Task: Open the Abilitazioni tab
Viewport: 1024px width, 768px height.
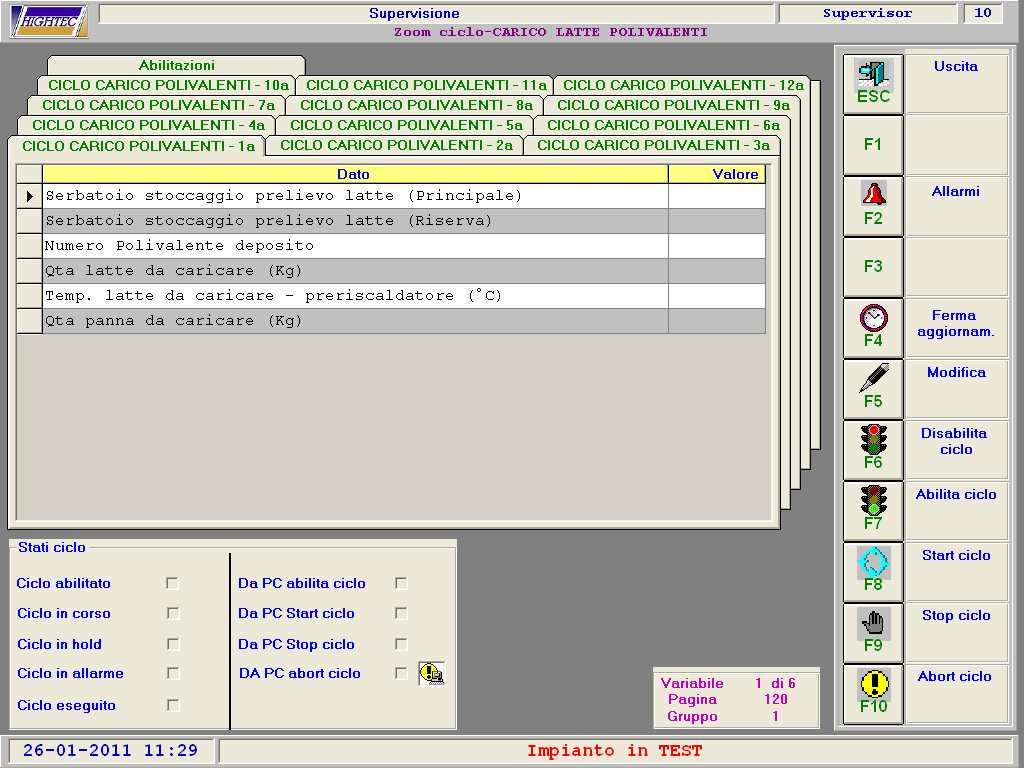Action: (x=176, y=65)
